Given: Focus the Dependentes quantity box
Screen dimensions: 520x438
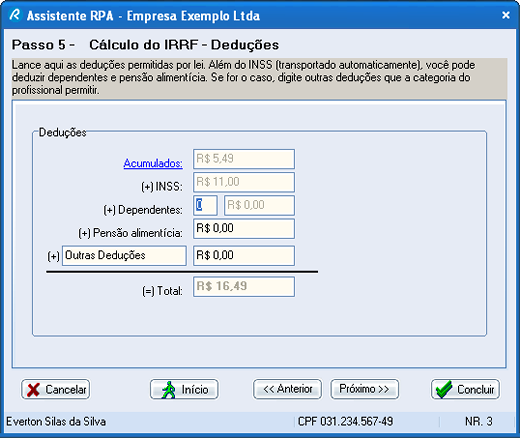Looking at the screenshot, I should tap(205, 205).
